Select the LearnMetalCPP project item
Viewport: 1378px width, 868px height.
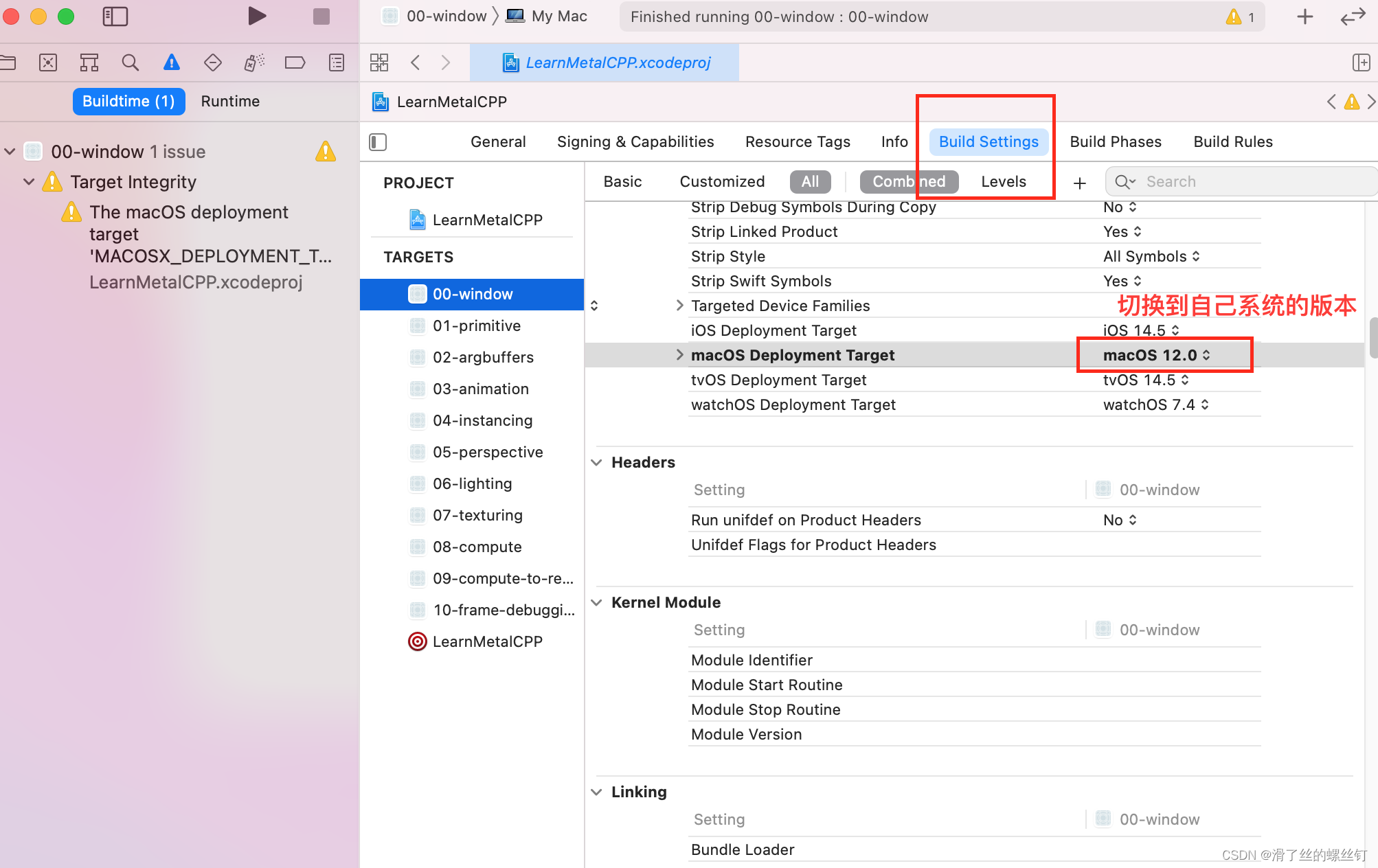(x=476, y=220)
